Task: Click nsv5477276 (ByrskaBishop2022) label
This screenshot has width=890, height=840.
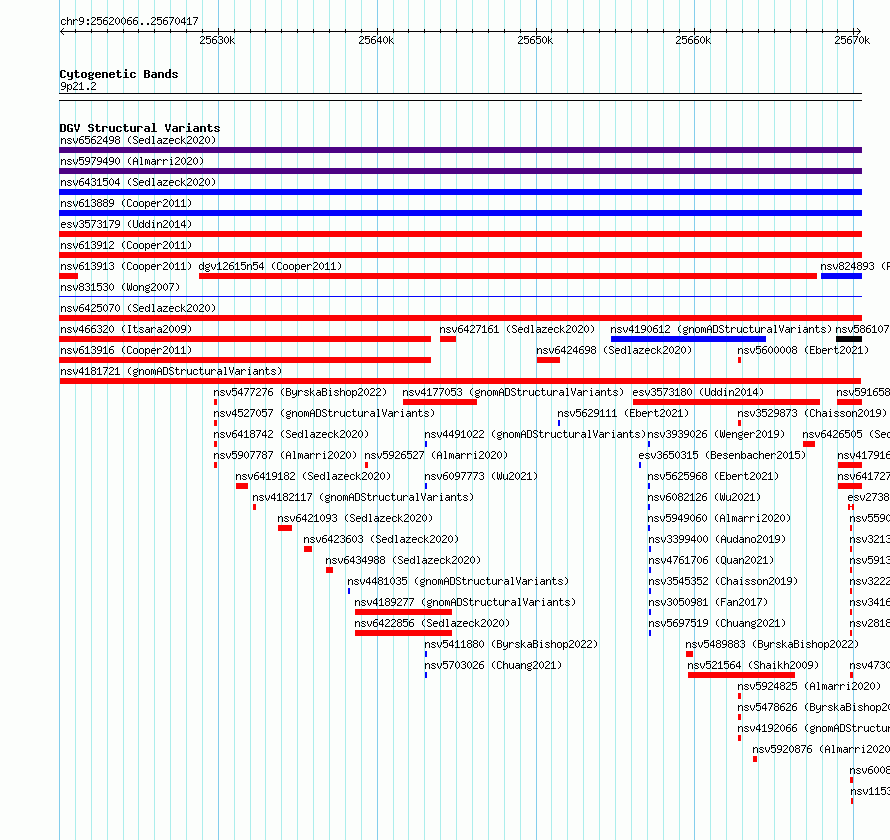Action: click(x=300, y=392)
